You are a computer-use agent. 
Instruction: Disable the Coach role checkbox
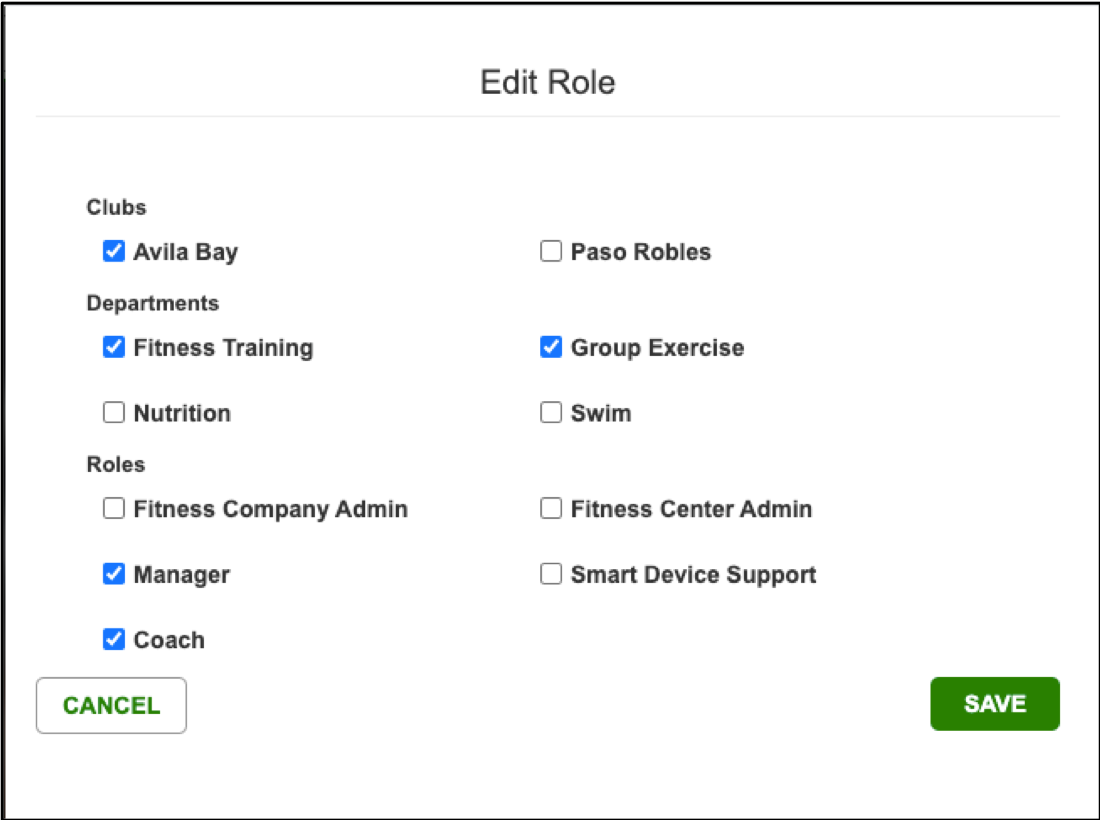tap(113, 639)
